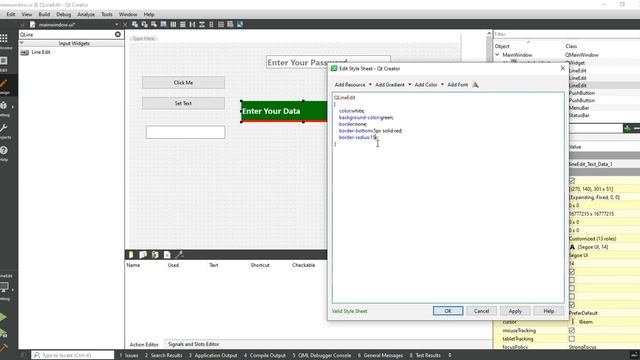640x360 pixels.
Task: Toggle the tabletTracking property checkbox
Action: pyautogui.click(x=572, y=339)
